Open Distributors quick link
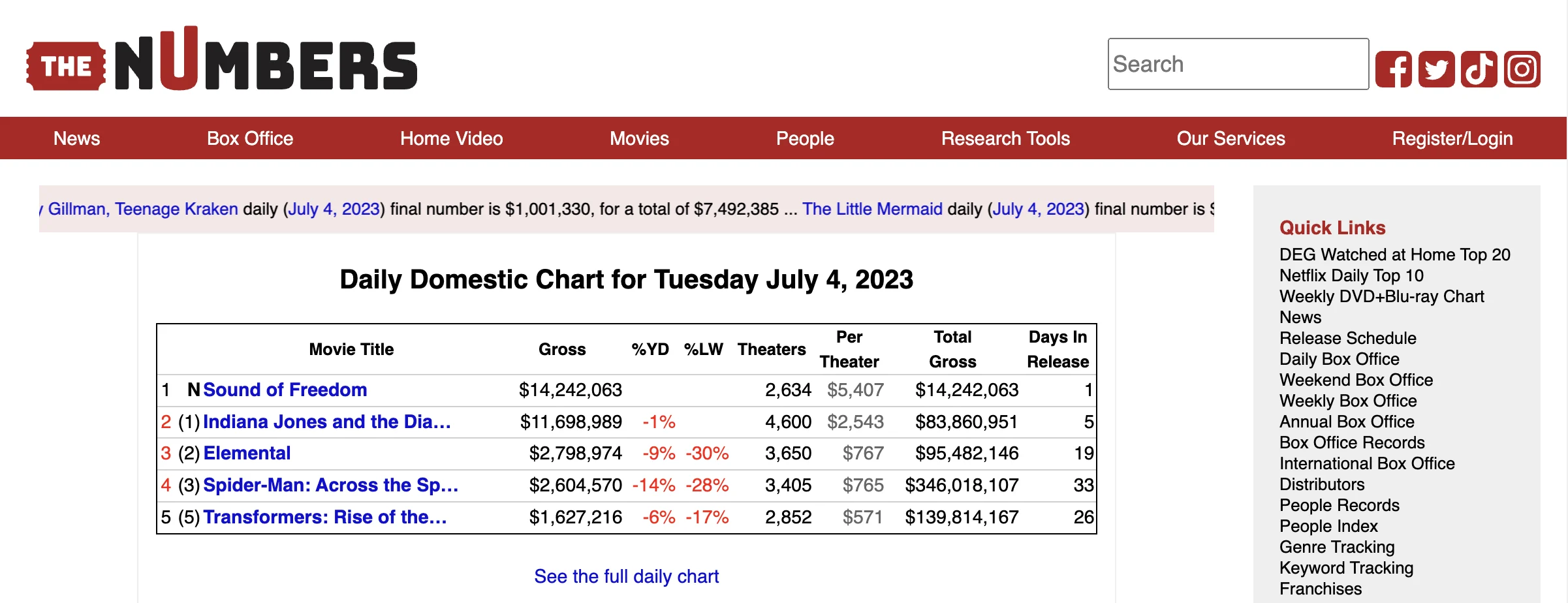The image size is (1568, 603). pyautogui.click(x=1322, y=484)
